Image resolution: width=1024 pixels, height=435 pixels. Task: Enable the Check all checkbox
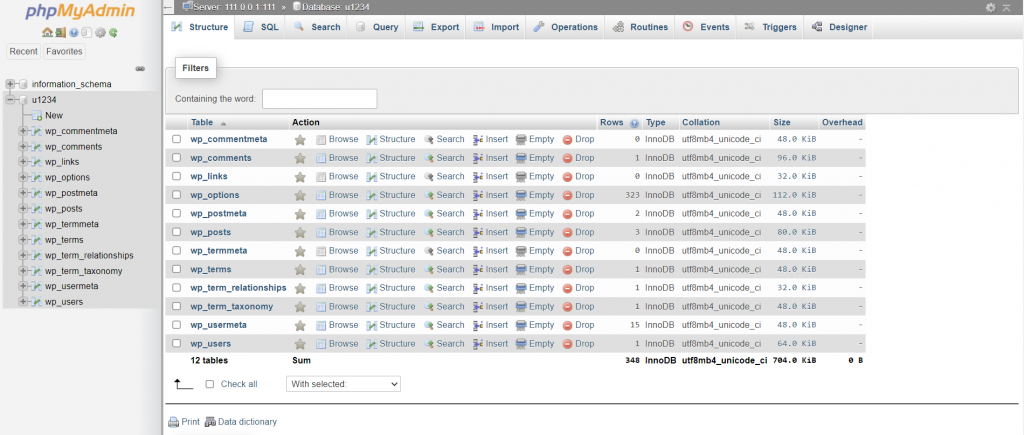210,384
